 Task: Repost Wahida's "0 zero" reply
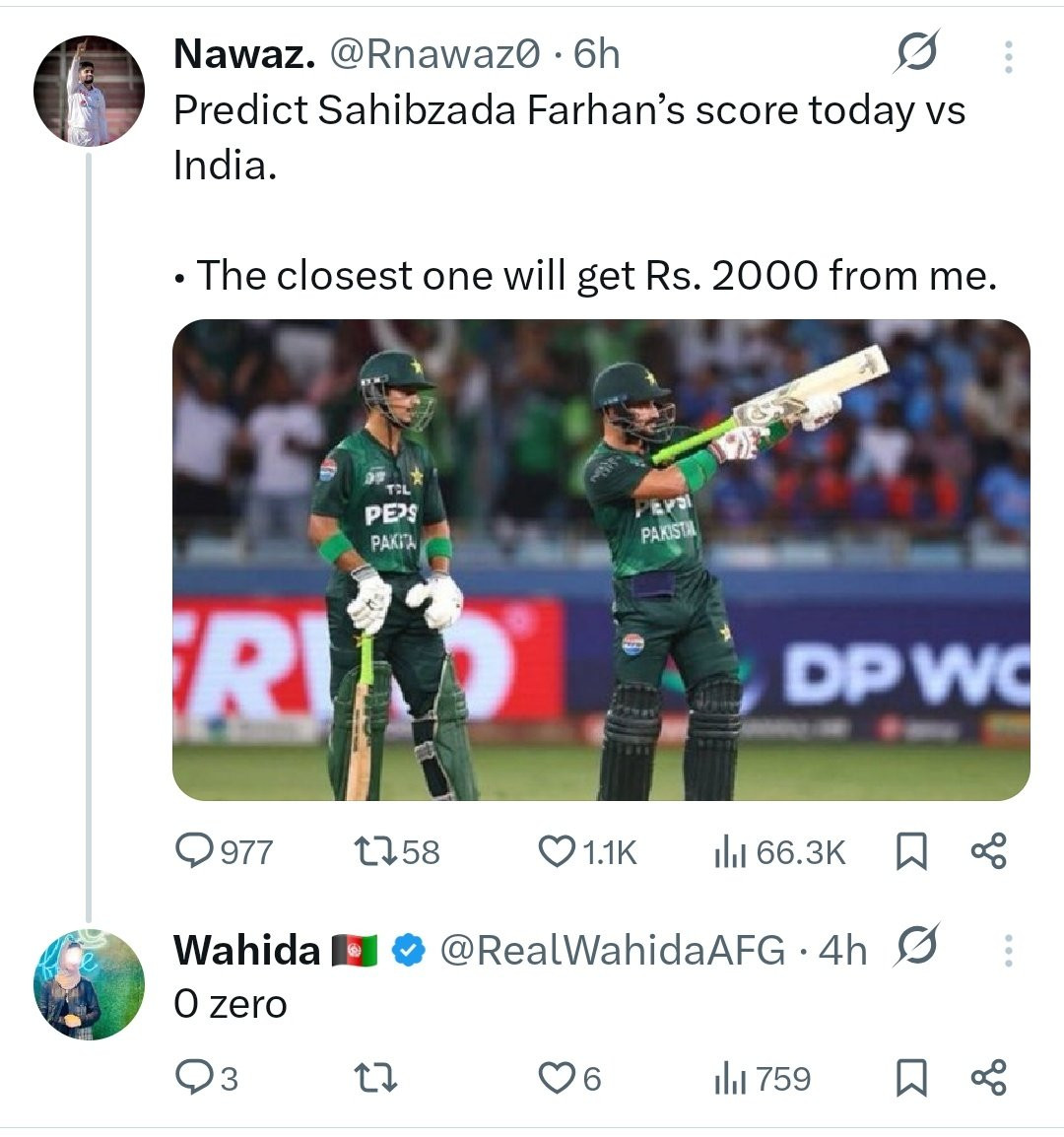374,1079
